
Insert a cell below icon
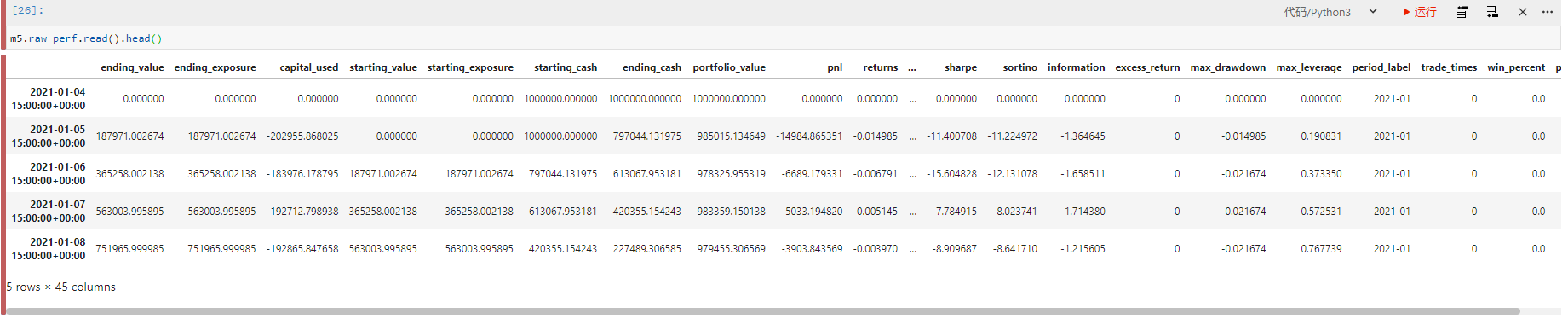pyautogui.click(x=1492, y=12)
